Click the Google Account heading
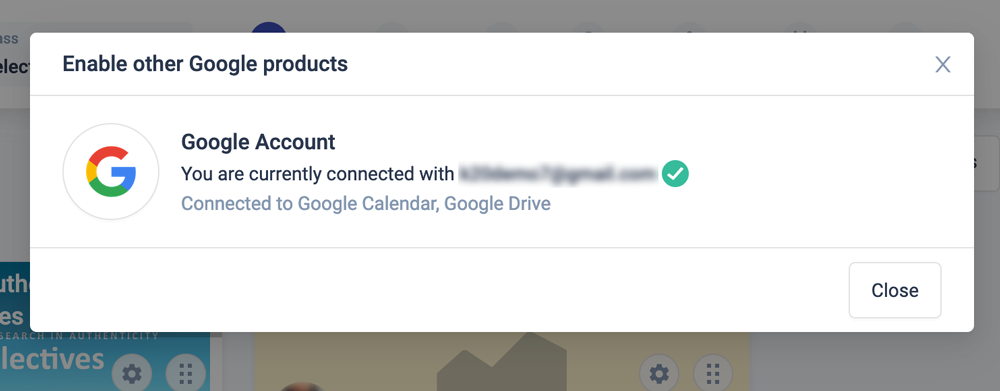This screenshot has width=1000, height=391. point(258,142)
